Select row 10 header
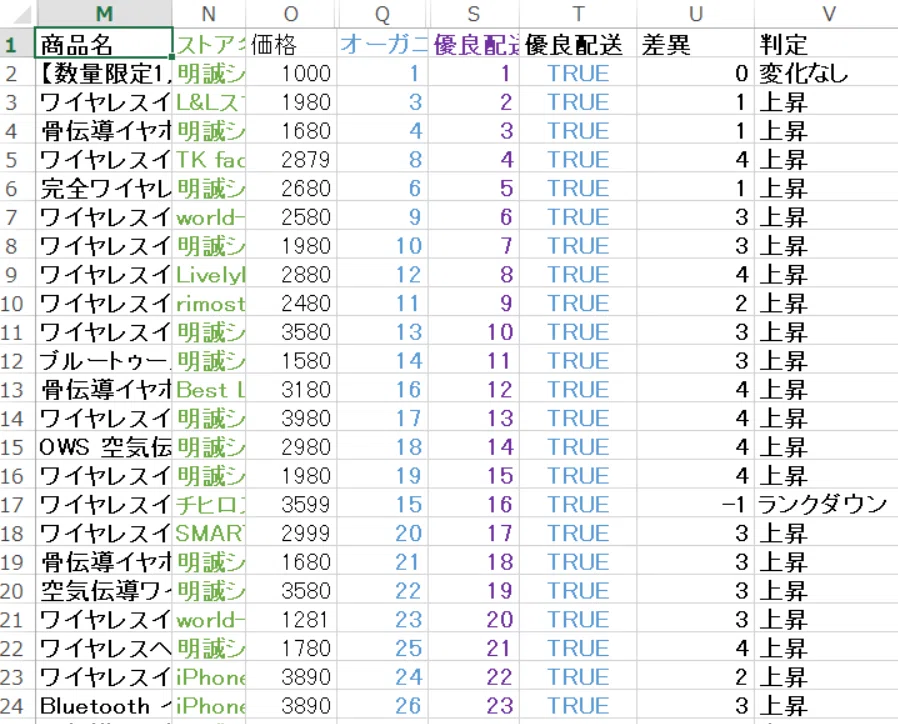 pos(18,303)
